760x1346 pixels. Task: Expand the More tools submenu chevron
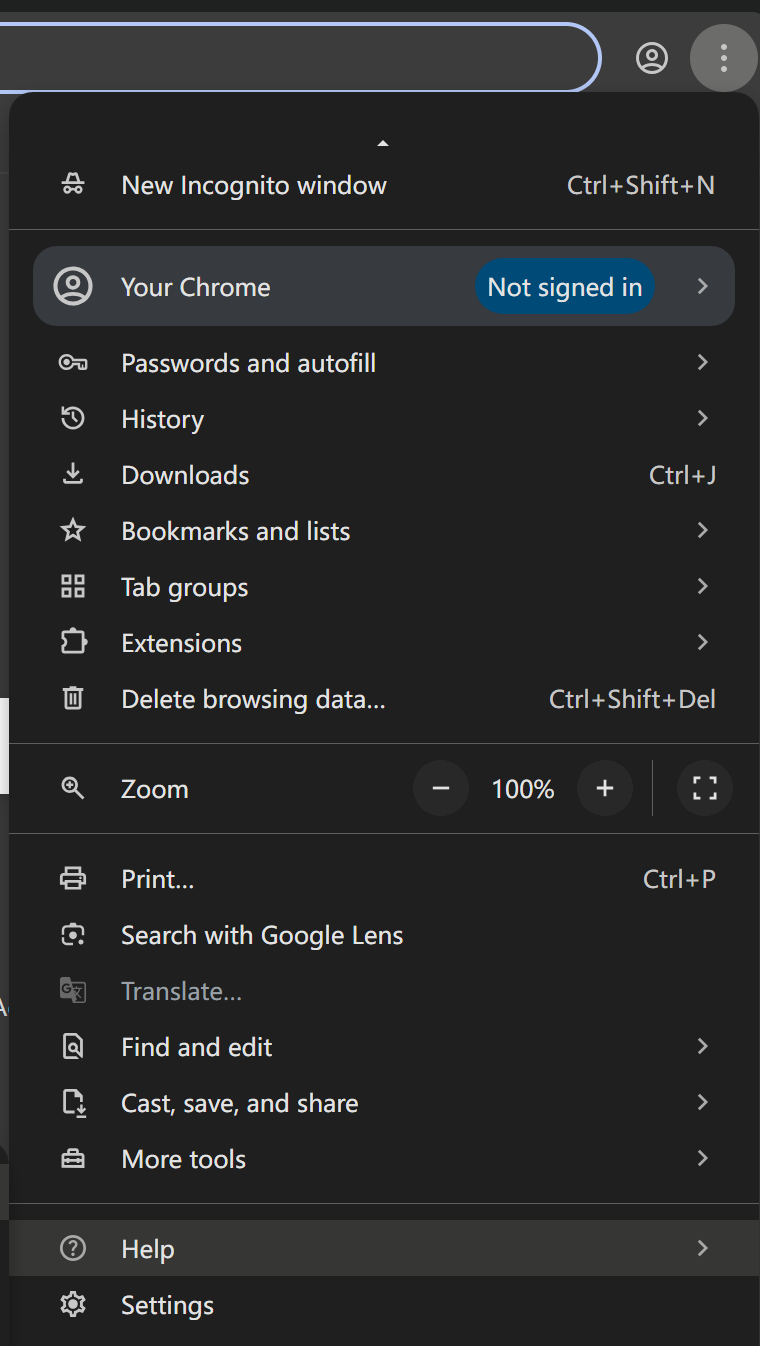pyautogui.click(x=702, y=1158)
